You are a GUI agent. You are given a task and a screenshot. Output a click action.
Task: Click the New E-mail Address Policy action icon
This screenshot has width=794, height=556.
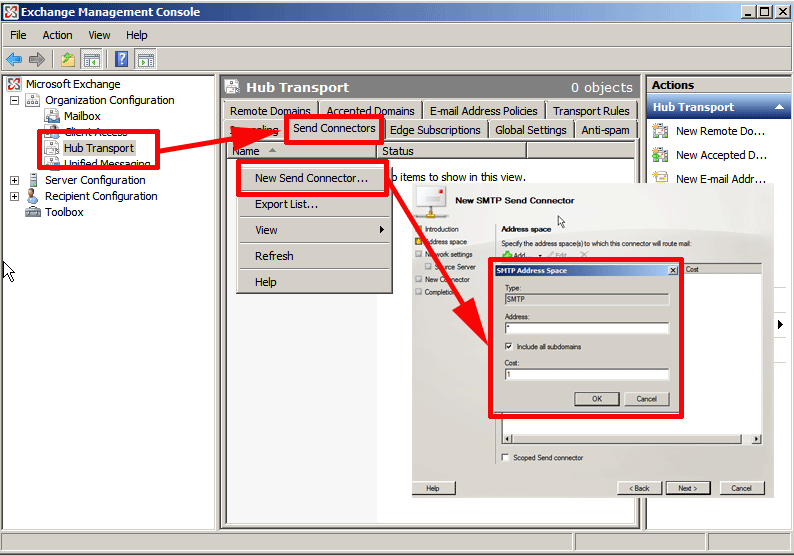[x=660, y=177]
